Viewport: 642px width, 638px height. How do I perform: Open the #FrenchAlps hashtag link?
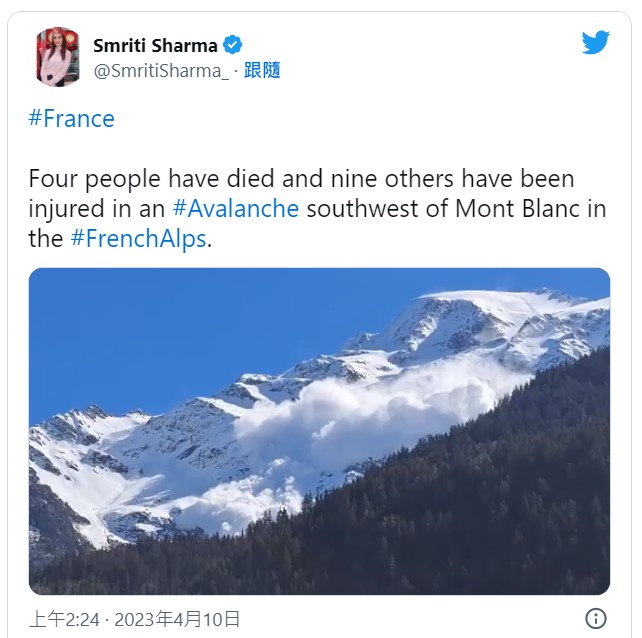[138, 239]
